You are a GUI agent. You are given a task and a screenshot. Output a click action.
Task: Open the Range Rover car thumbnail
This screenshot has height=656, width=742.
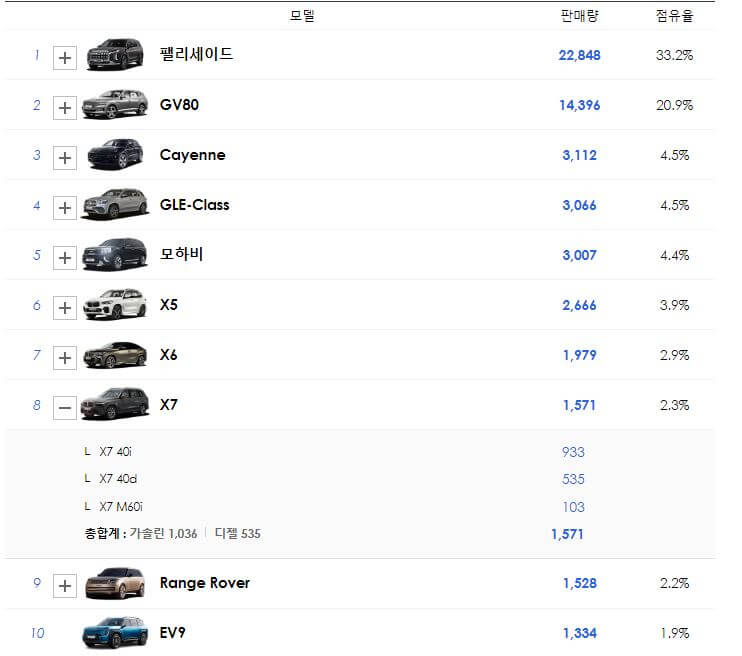pyautogui.click(x=115, y=583)
